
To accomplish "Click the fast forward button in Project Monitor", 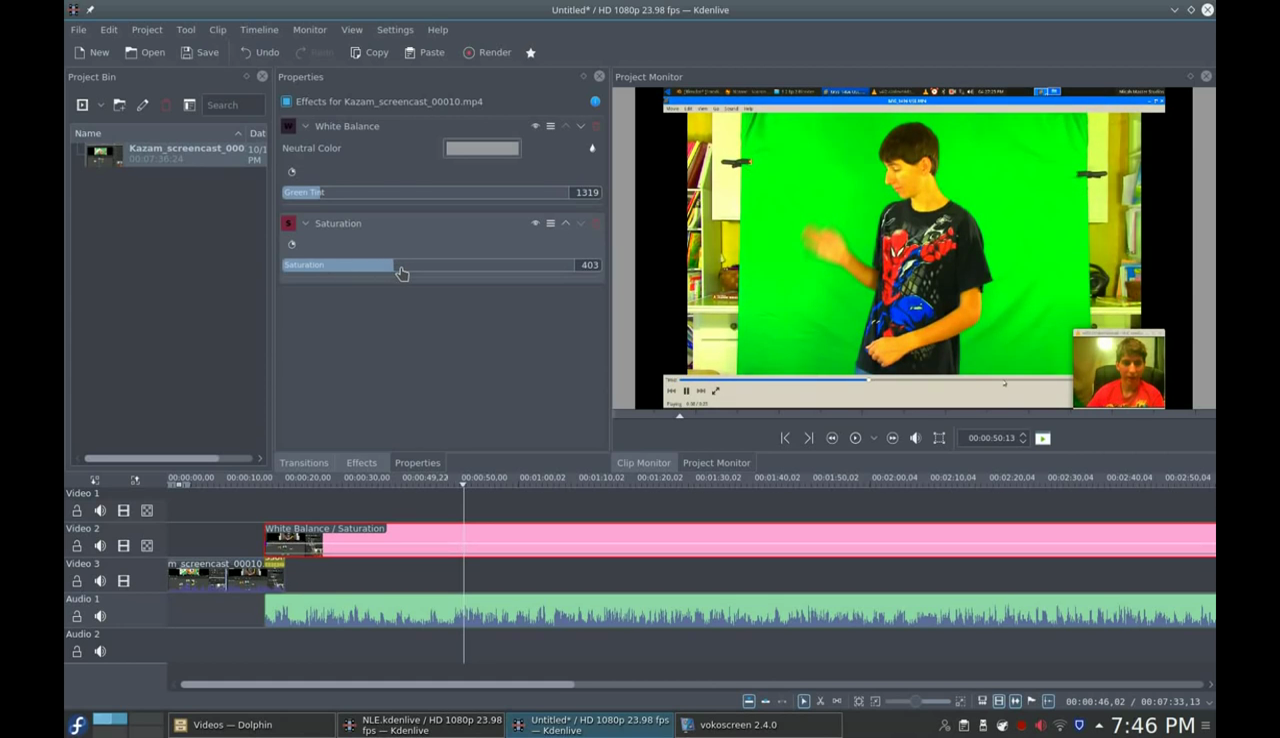I will pyautogui.click(x=892, y=438).
